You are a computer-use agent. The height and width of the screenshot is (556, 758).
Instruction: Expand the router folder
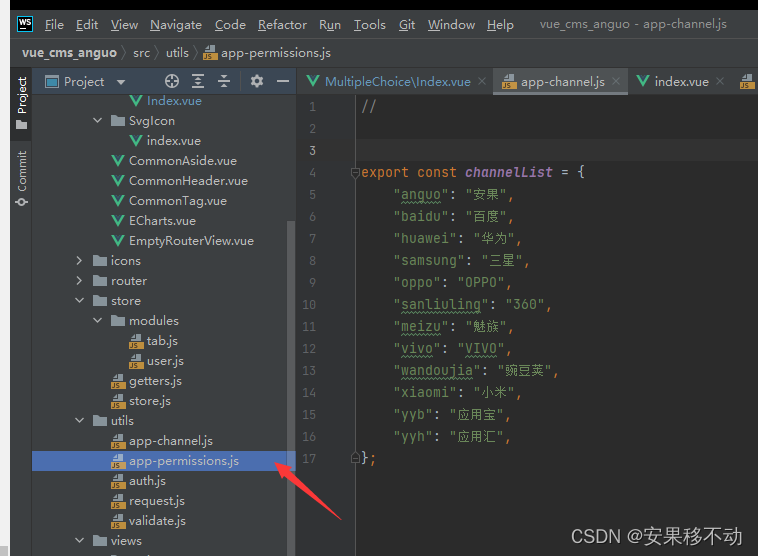tap(80, 281)
